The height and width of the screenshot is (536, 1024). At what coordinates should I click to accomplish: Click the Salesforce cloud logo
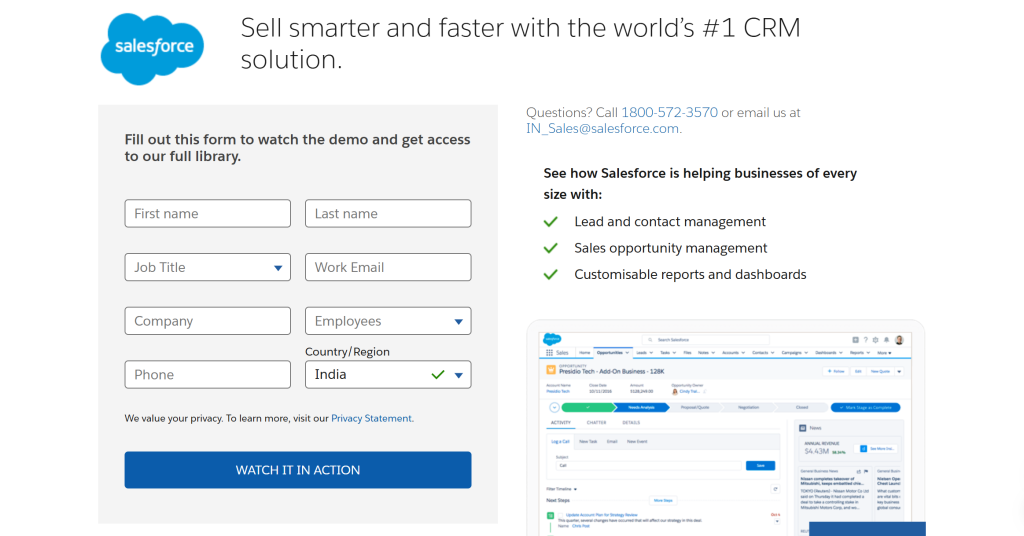point(152,49)
